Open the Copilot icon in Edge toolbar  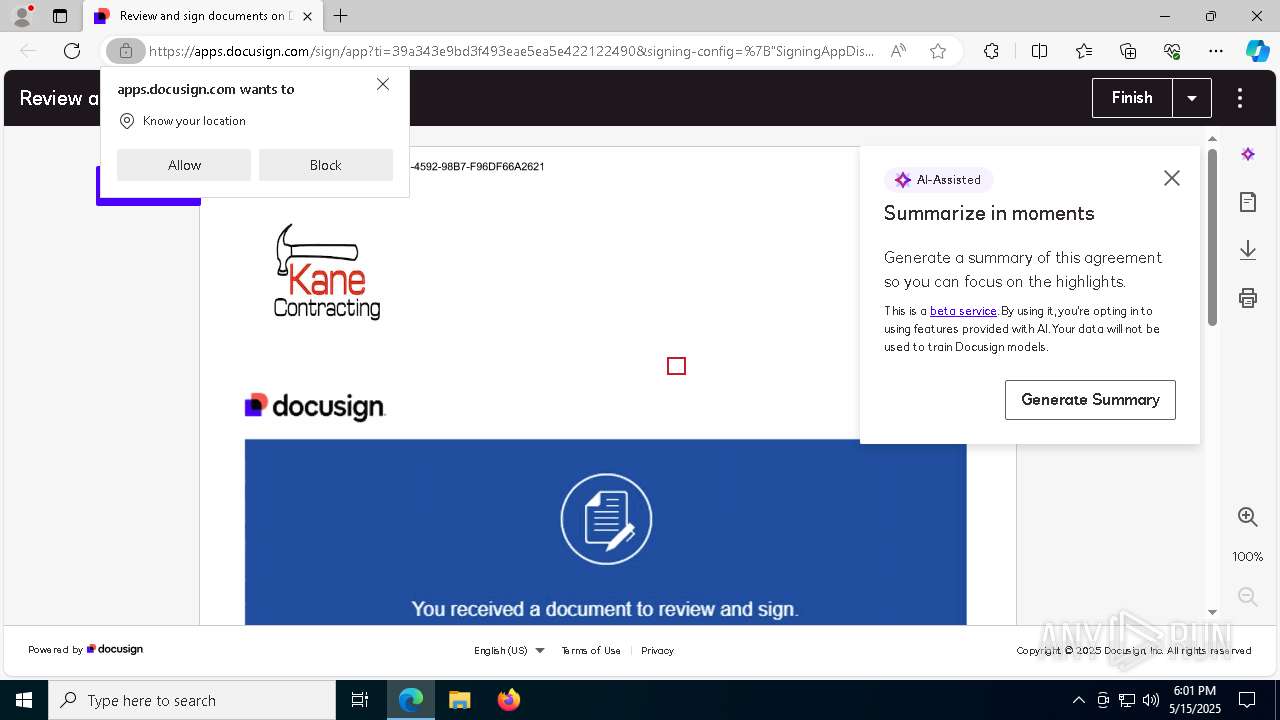[1257, 51]
